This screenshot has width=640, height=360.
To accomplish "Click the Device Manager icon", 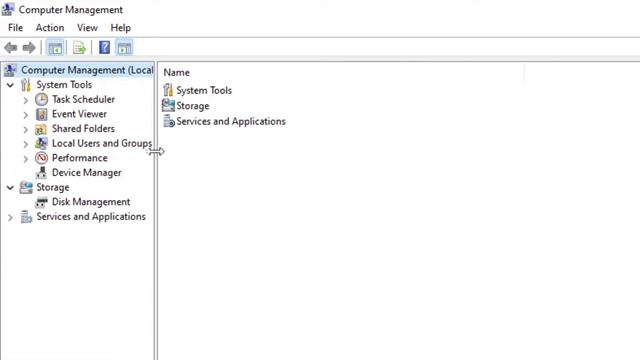I will (41, 173).
